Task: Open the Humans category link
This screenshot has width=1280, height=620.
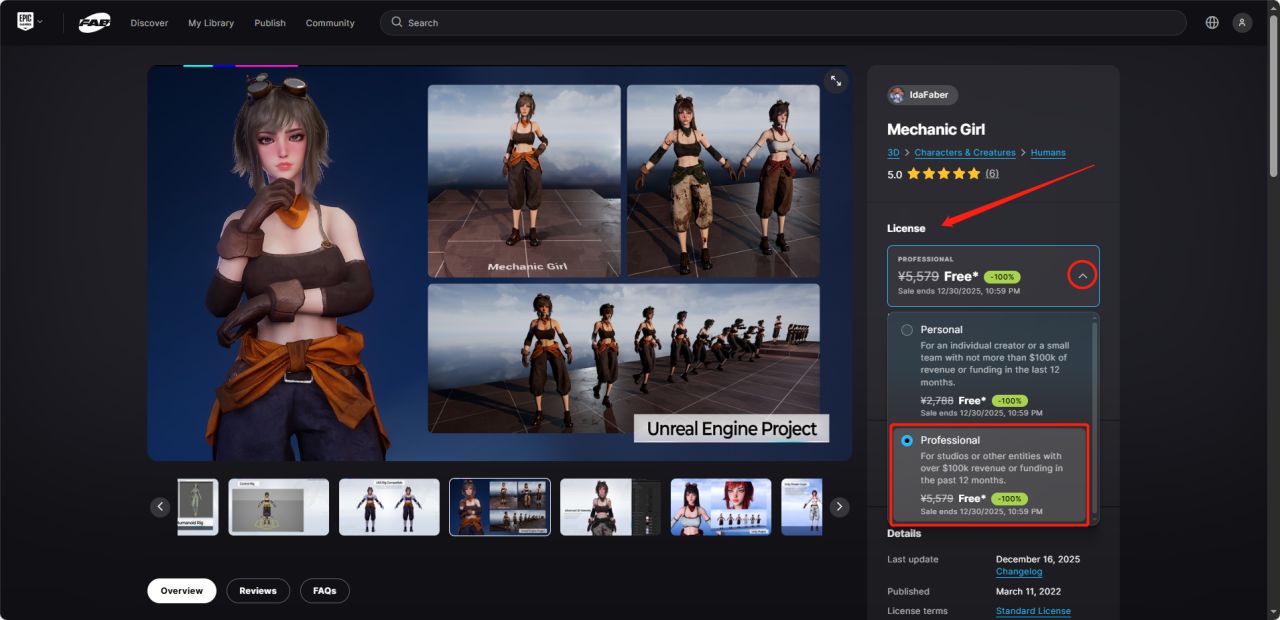Action: pos(1048,153)
